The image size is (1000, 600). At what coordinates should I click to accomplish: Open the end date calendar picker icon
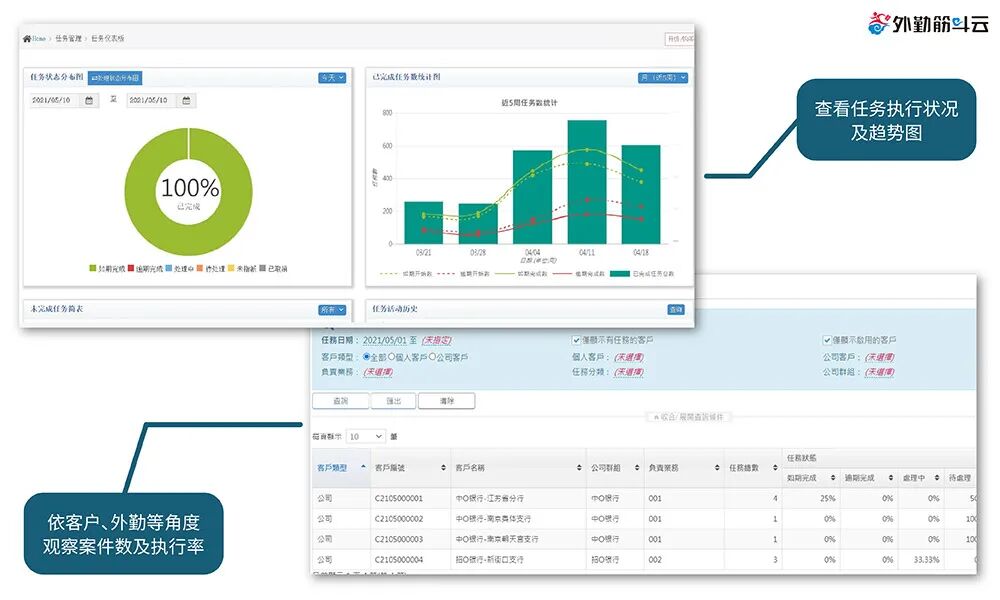tap(186, 101)
